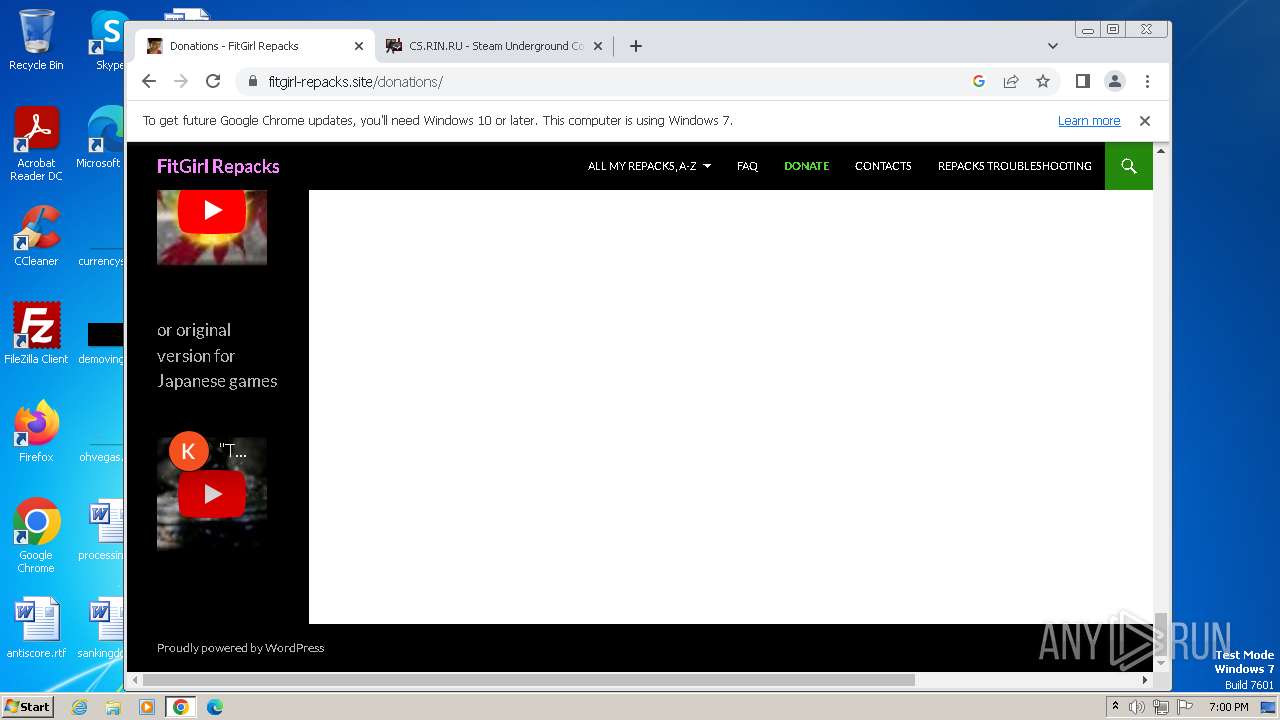Open File Explorer from the taskbar
The width and height of the screenshot is (1280, 720).
[113, 707]
